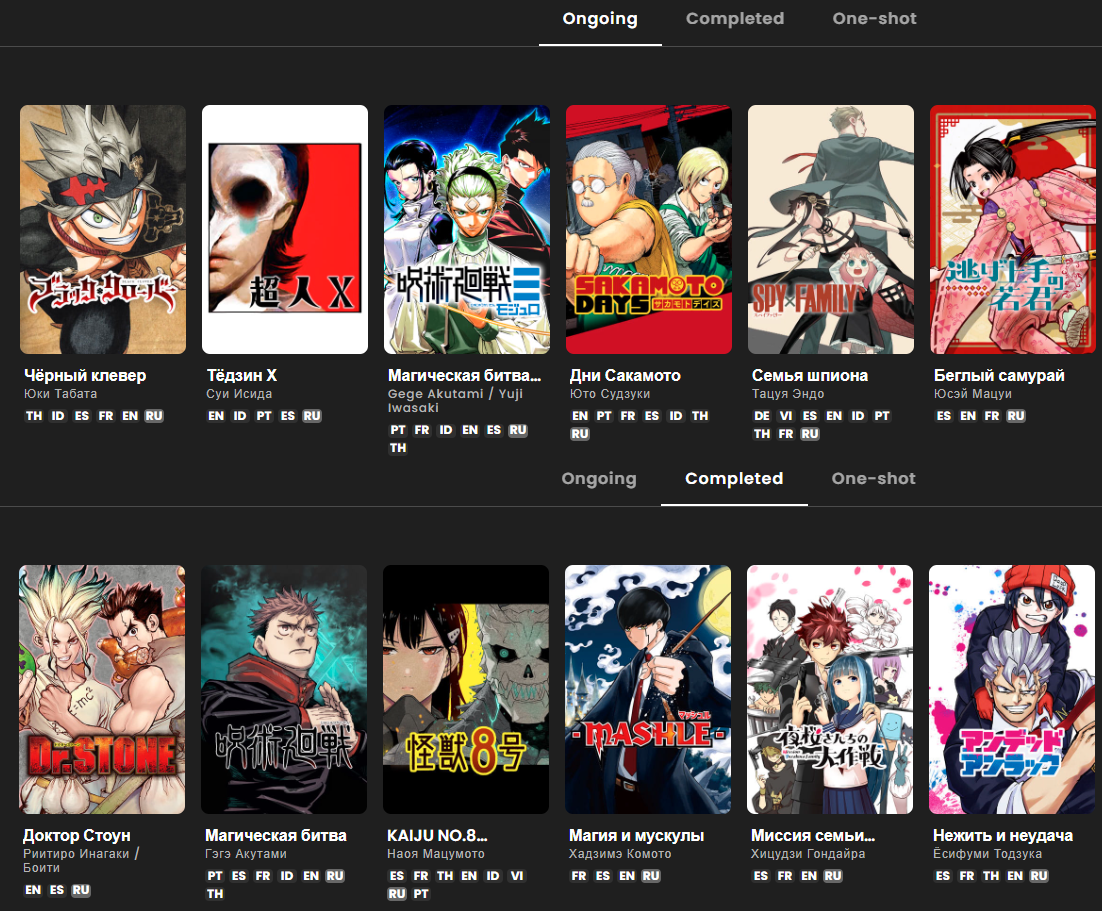
Task: Choose TH language badge under Нежить и неудача
Action: coord(991,876)
